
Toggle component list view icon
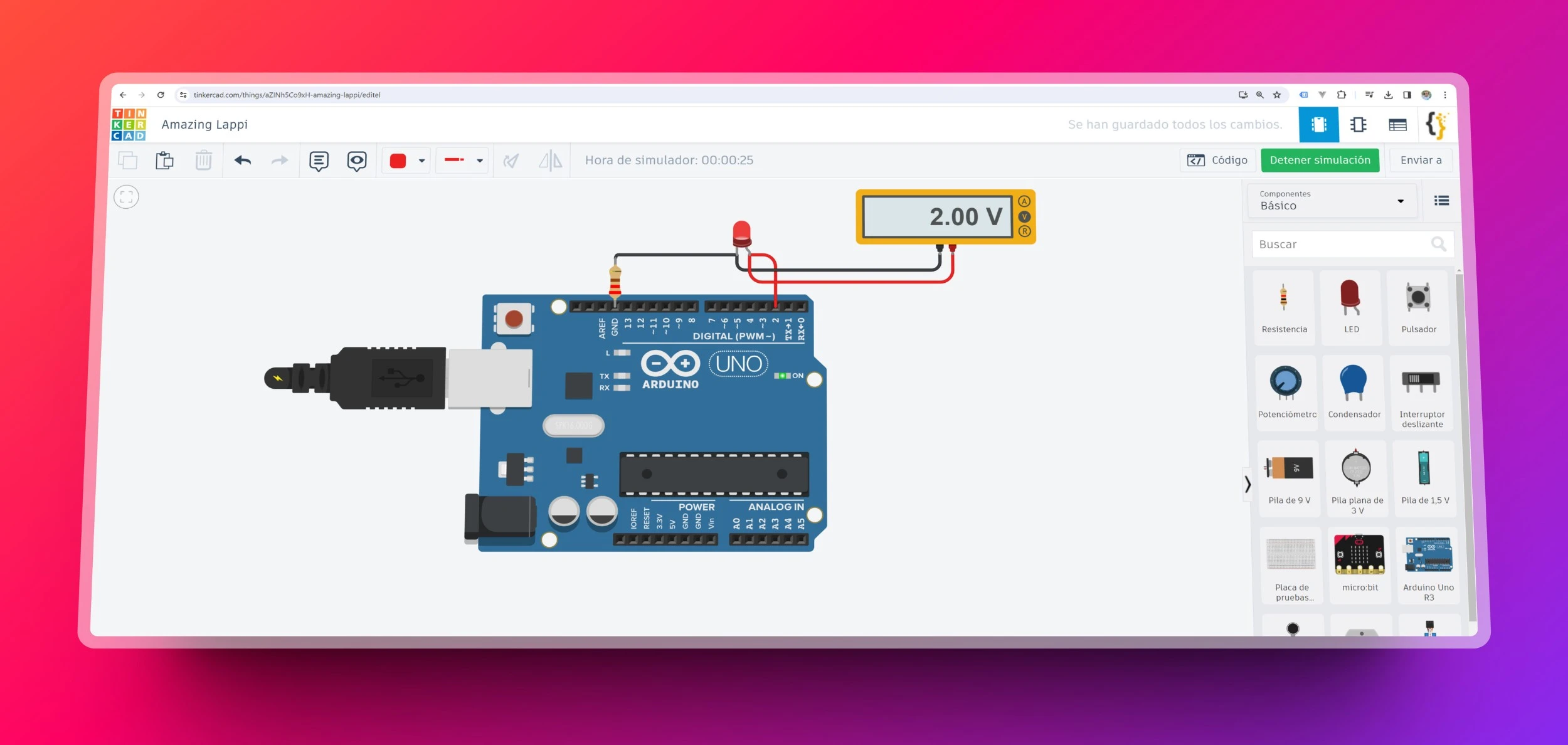pyautogui.click(x=1441, y=201)
